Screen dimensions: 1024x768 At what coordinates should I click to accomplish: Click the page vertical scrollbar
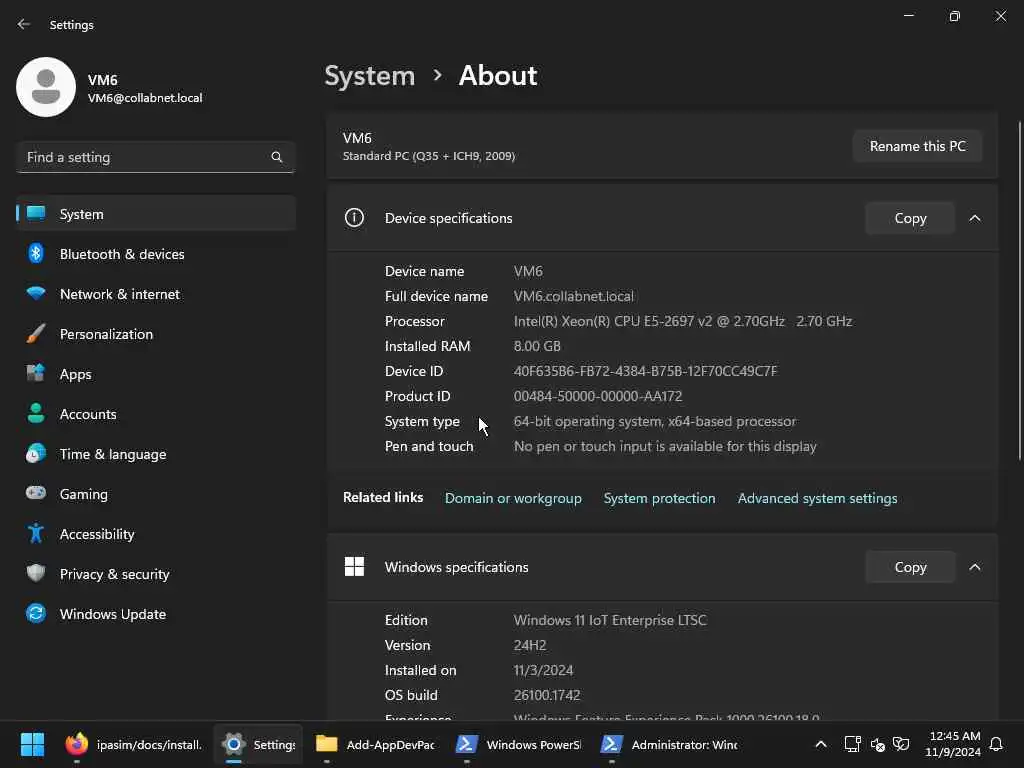pyautogui.click(x=1019, y=291)
